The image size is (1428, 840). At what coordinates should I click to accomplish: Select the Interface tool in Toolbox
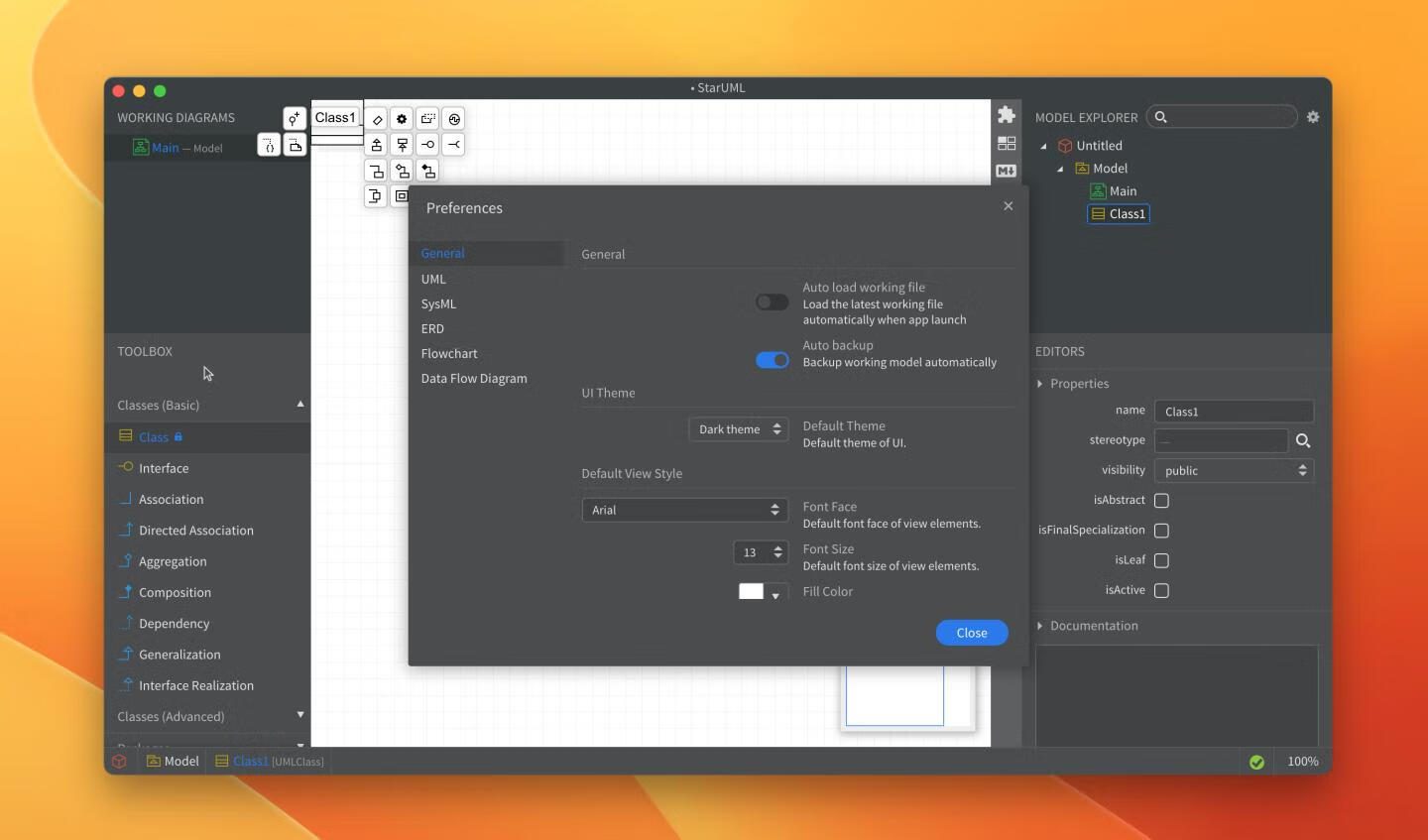pyautogui.click(x=164, y=468)
